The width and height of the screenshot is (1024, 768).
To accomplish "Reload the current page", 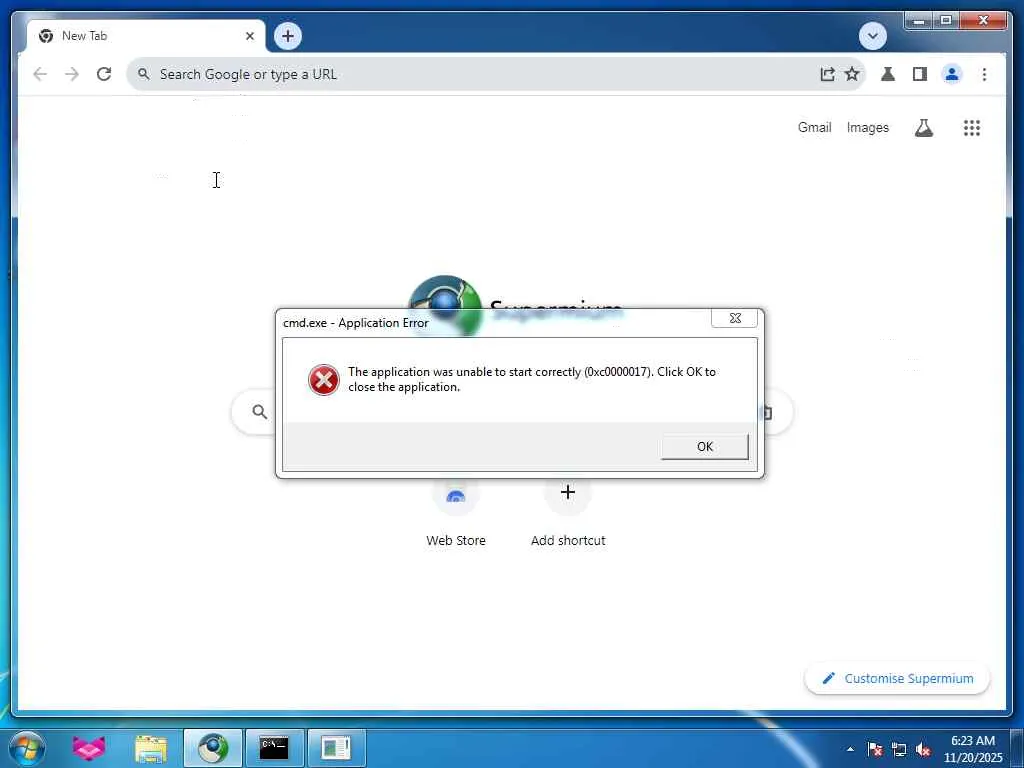I will (x=104, y=74).
